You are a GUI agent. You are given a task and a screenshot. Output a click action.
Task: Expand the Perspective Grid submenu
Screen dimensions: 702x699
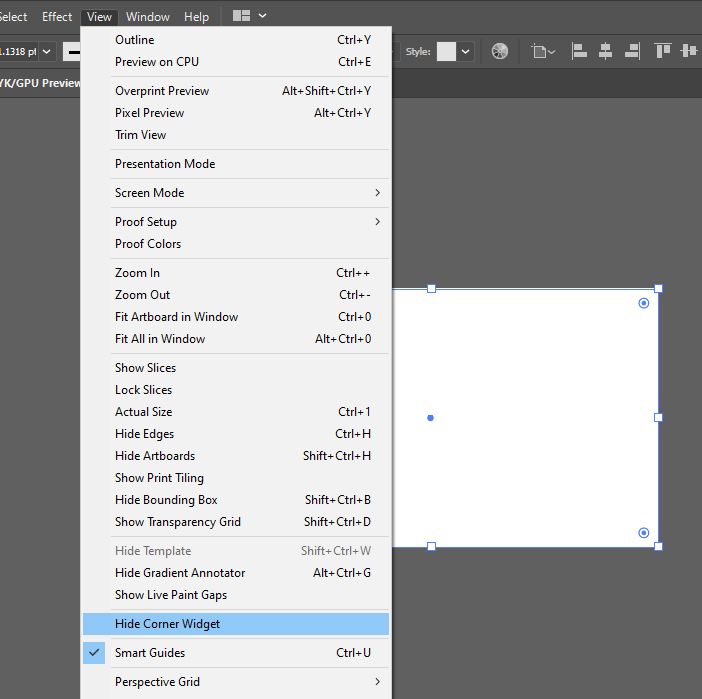tap(236, 682)
